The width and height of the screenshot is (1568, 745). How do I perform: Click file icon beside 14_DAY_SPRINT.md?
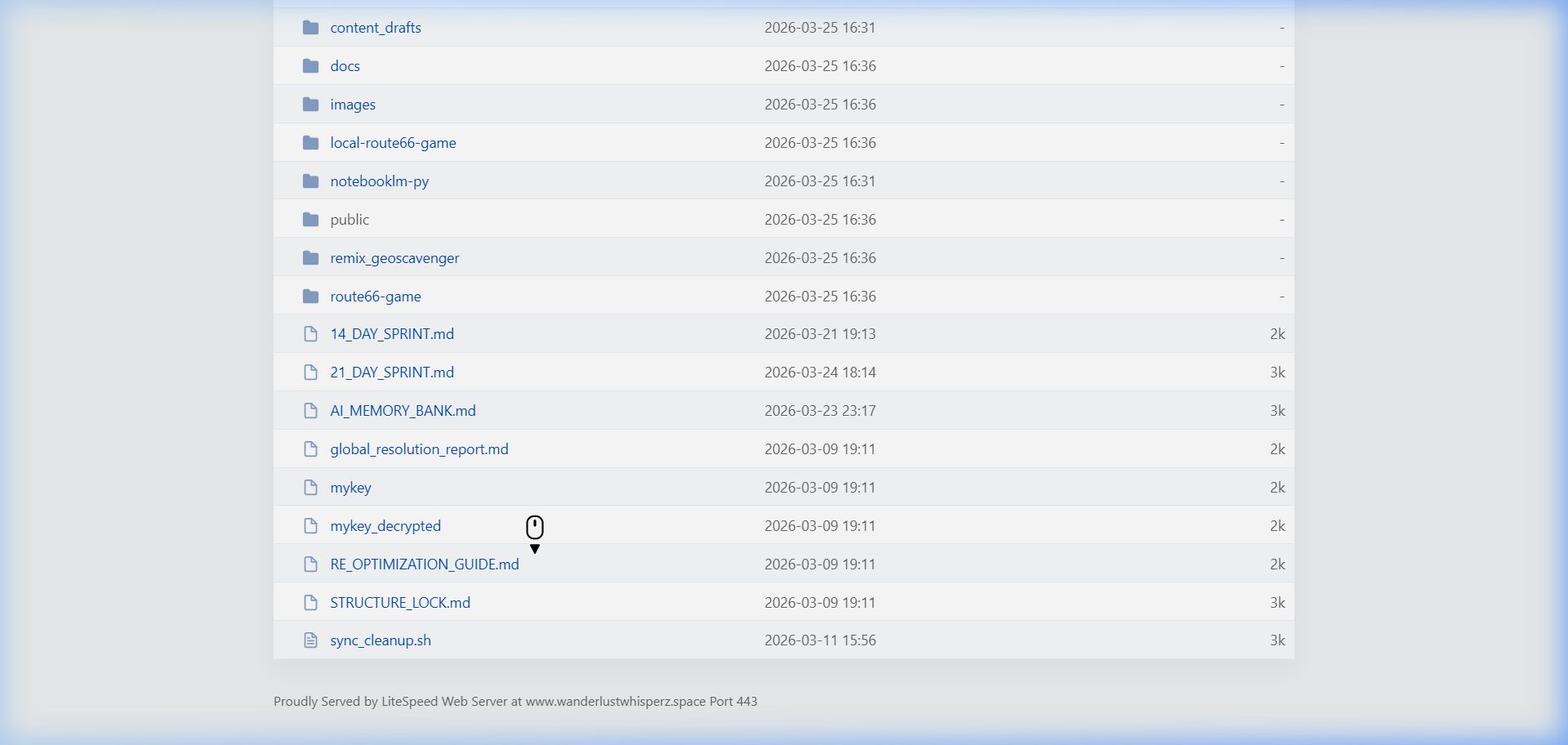tap(310, 334)
